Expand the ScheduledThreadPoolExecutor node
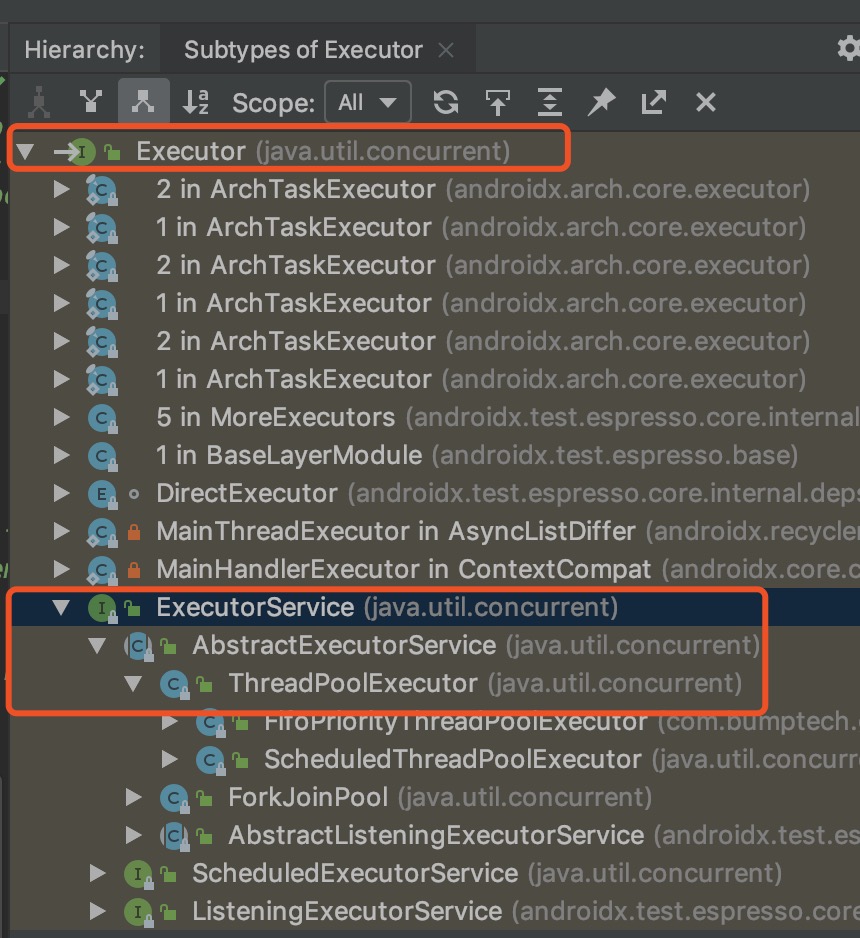Viewport: 860px width, 938px height. coord(170,759)
